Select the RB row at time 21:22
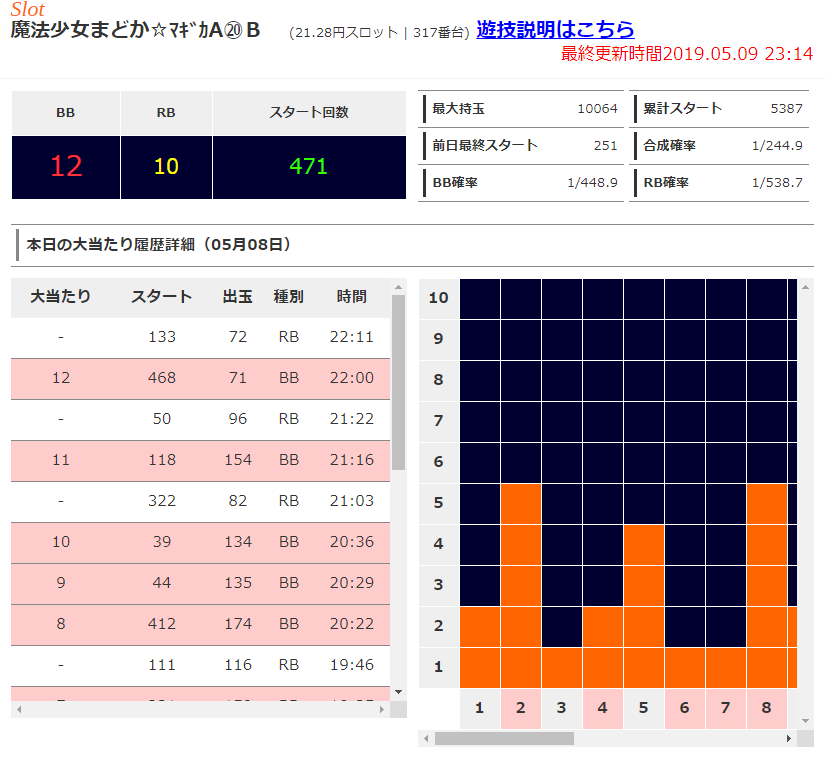825x760 pixels. [x=200, y=419]
